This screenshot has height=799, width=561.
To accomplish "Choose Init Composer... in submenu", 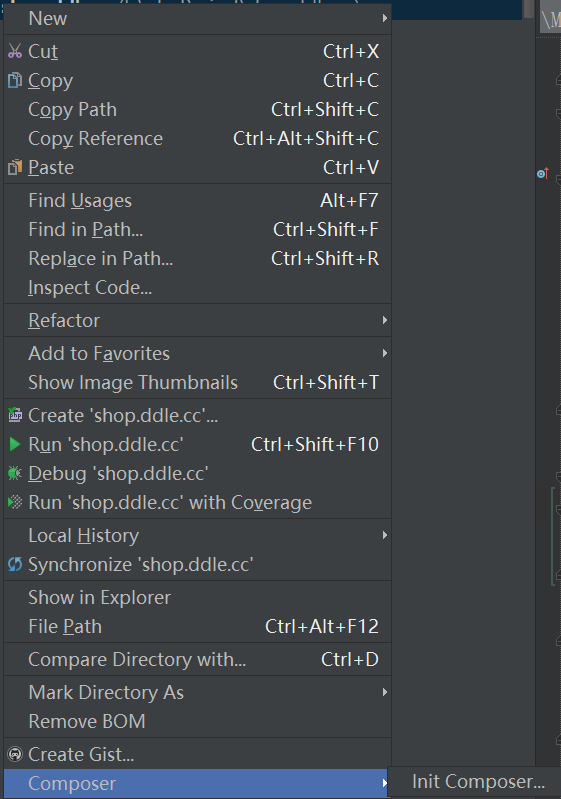I will pos(478,782).
